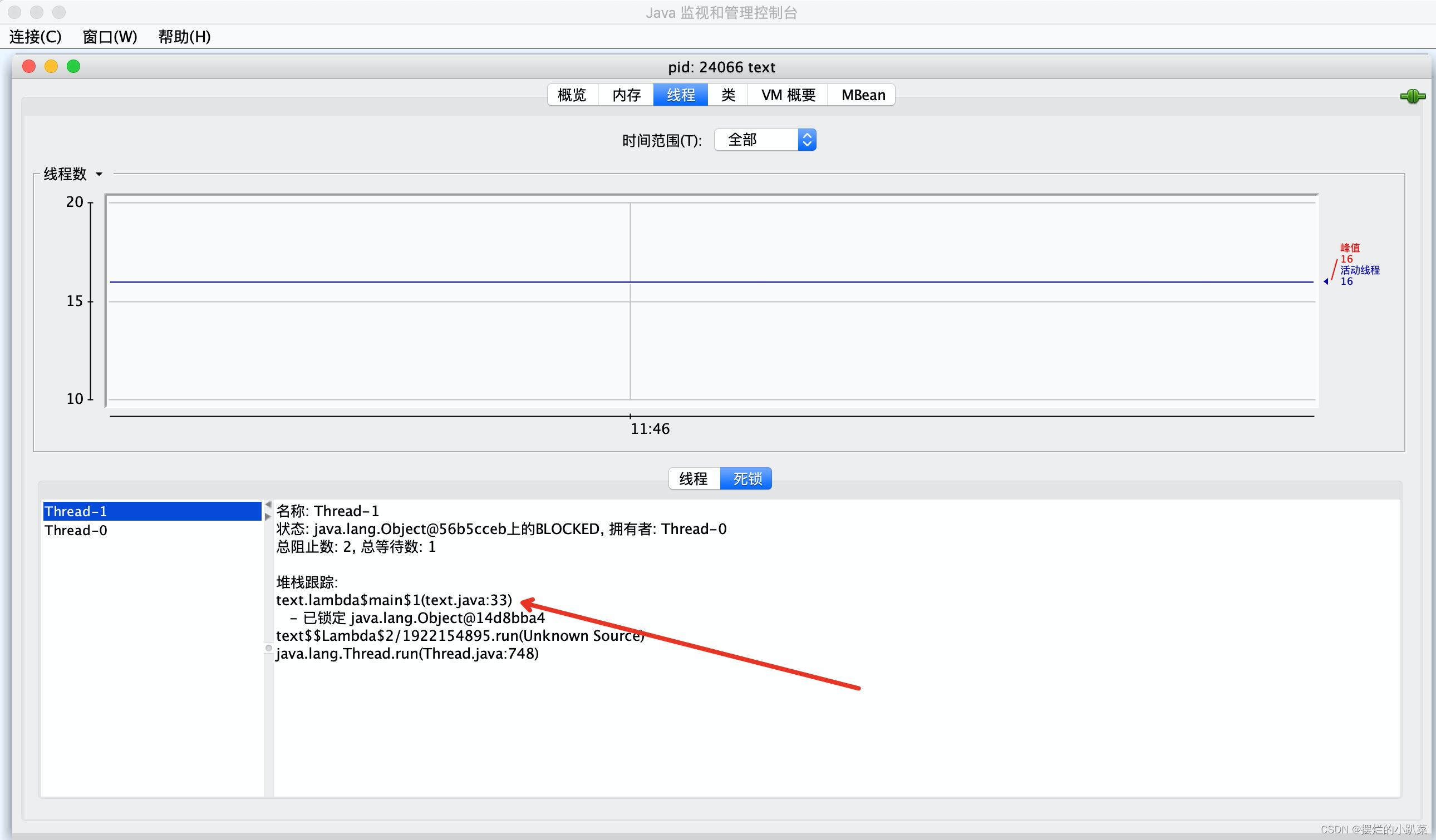
Task: Click the green connection status icon
Action: click(1413, 96)
